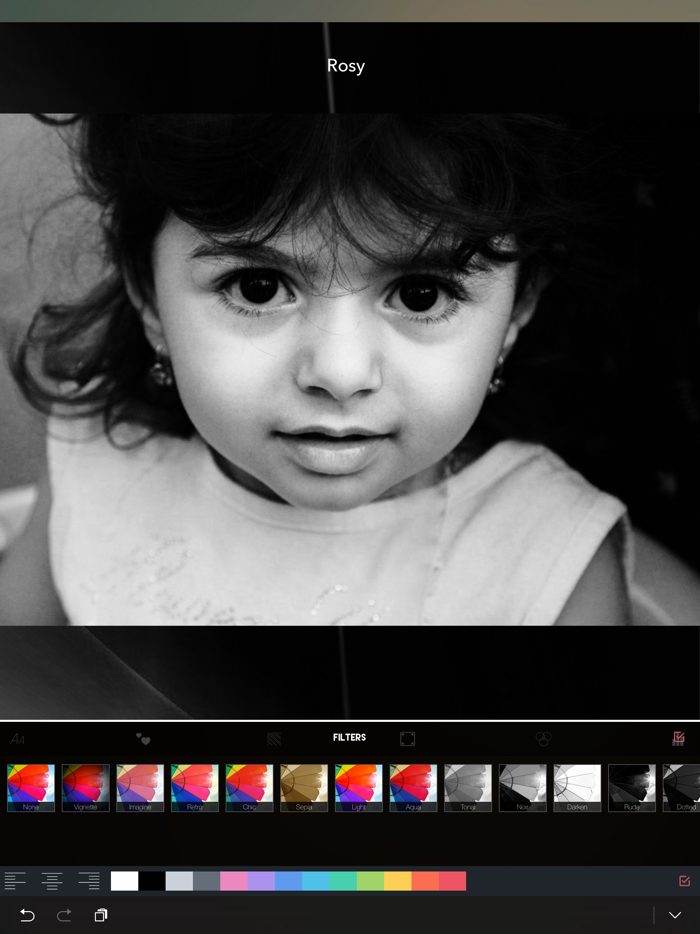Pick the light gray color swatch
This screenshot has width=700, height=934.
179,881
